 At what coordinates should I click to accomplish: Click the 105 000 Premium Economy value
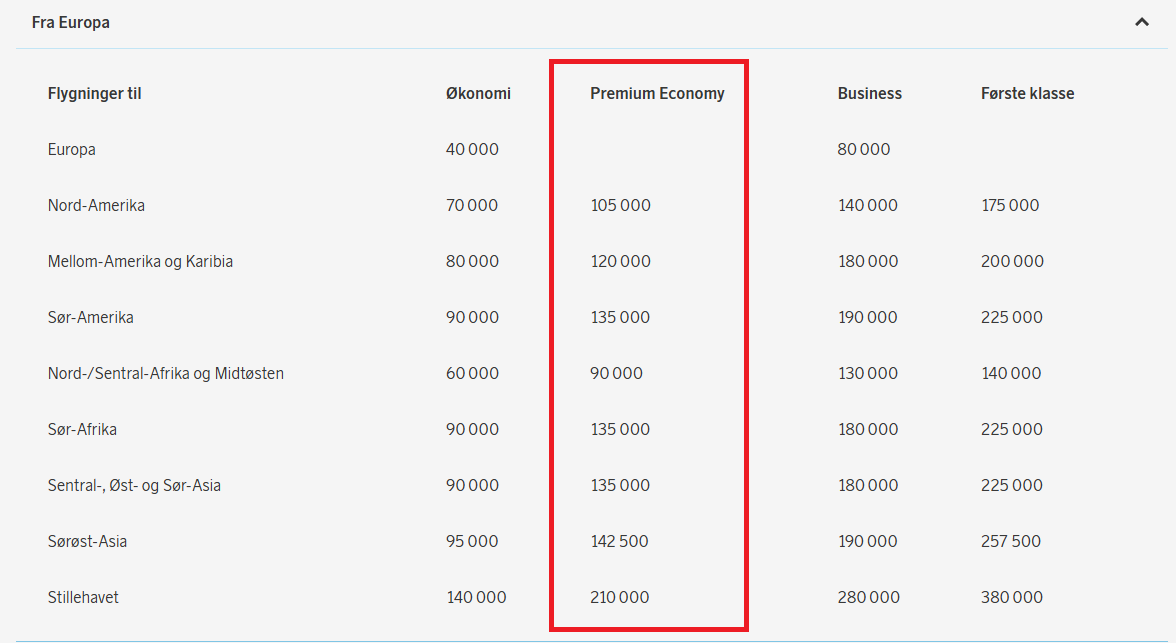click(x=620, y=205)
